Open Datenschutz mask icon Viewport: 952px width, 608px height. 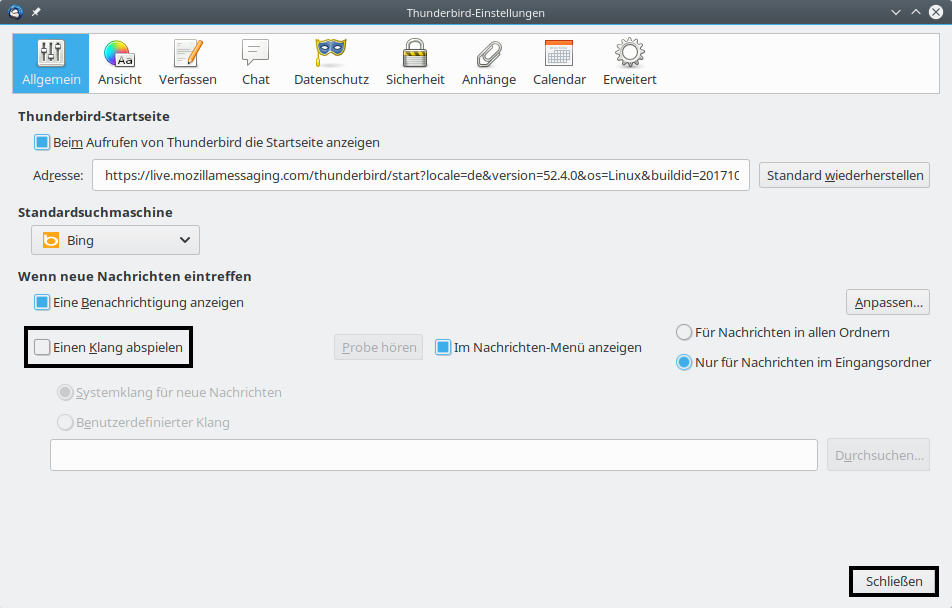coord(331,62)
